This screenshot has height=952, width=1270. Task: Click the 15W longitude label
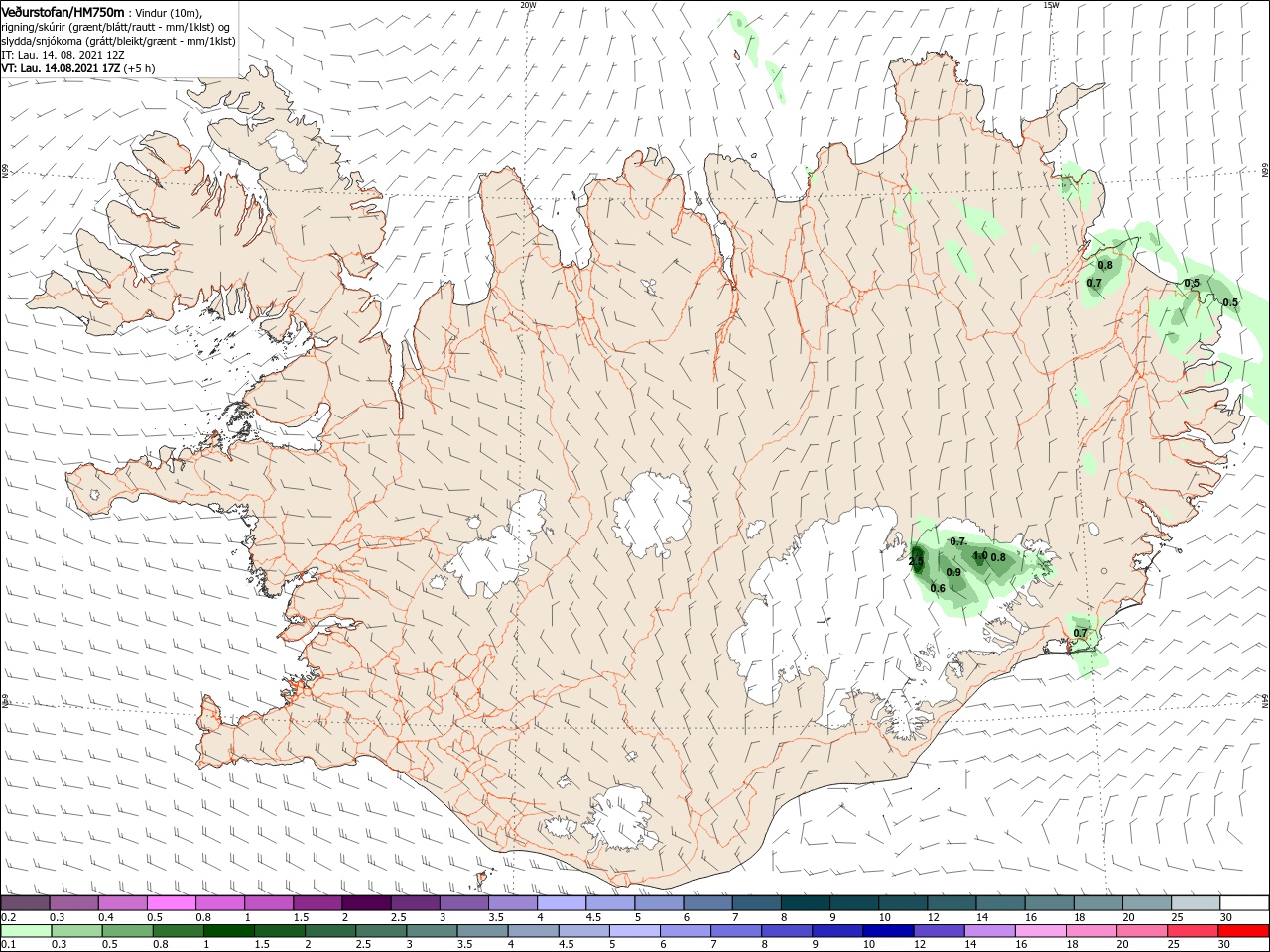(1050, 5)
